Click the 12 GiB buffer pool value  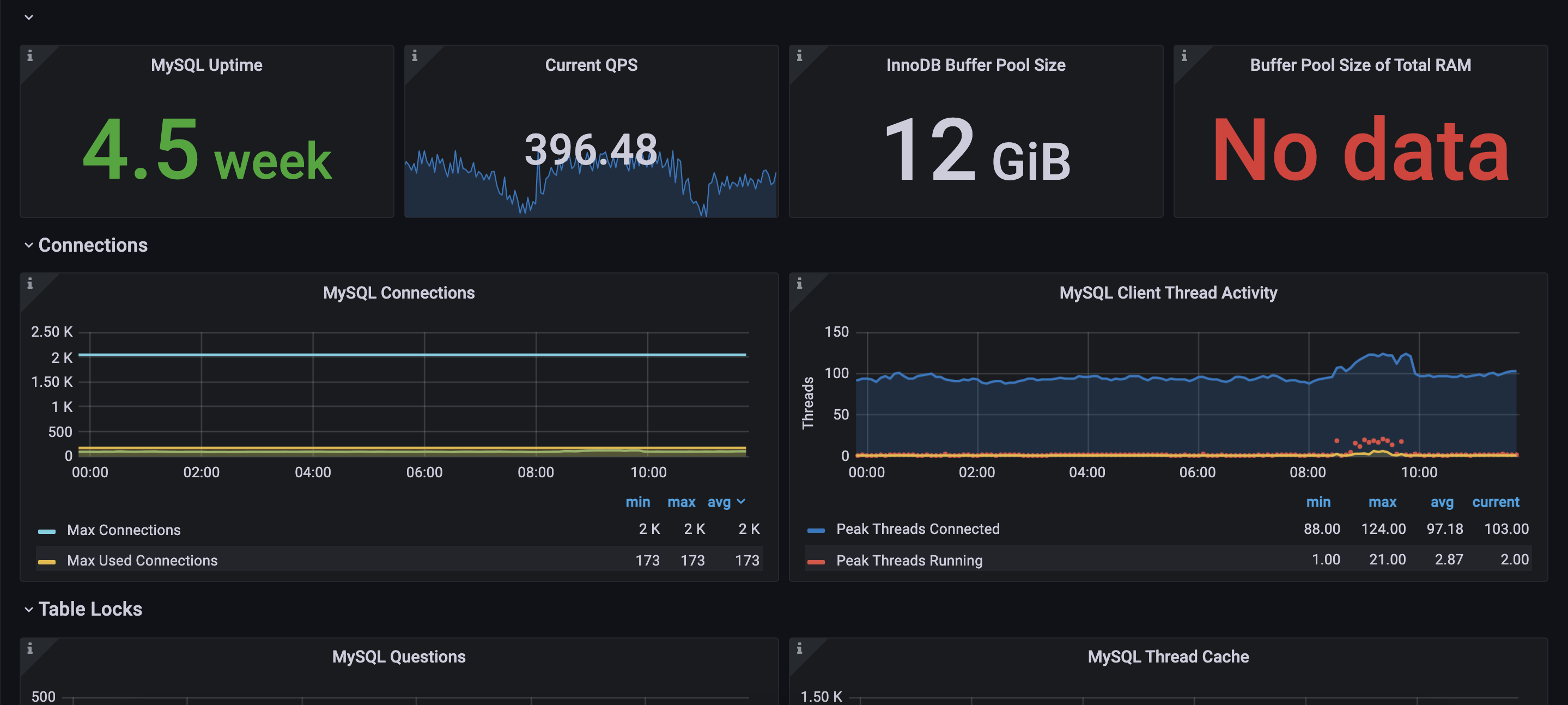[976, 150]
